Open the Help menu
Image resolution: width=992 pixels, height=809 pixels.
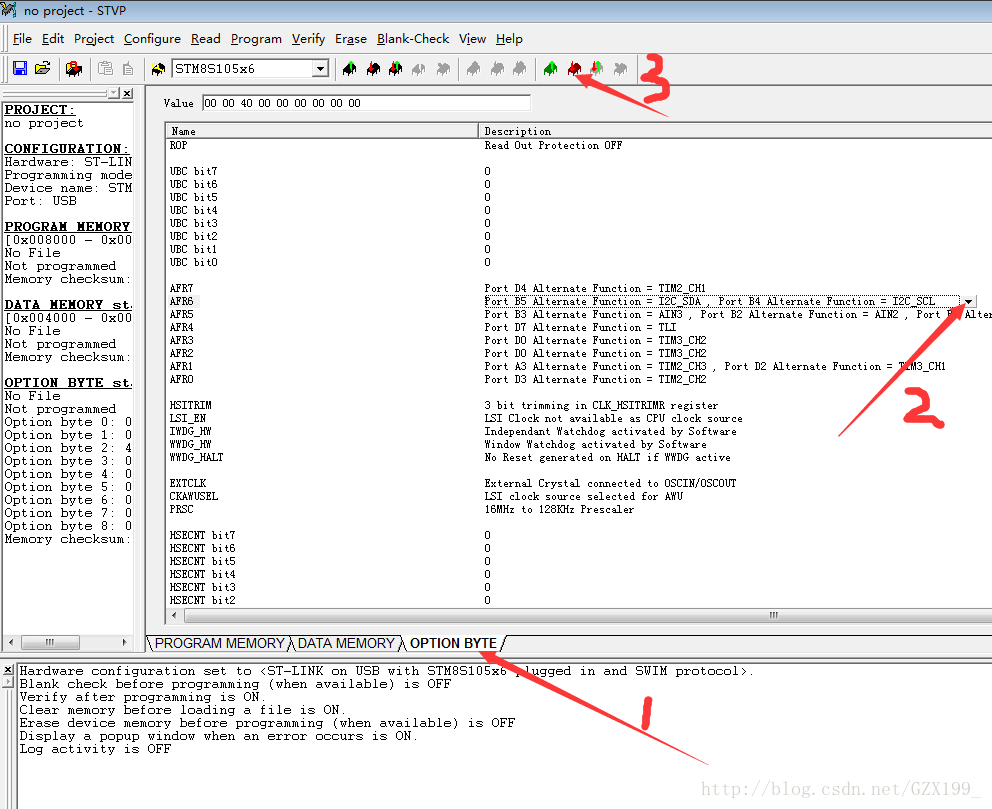pyautogui.click(x=509, y=39)
